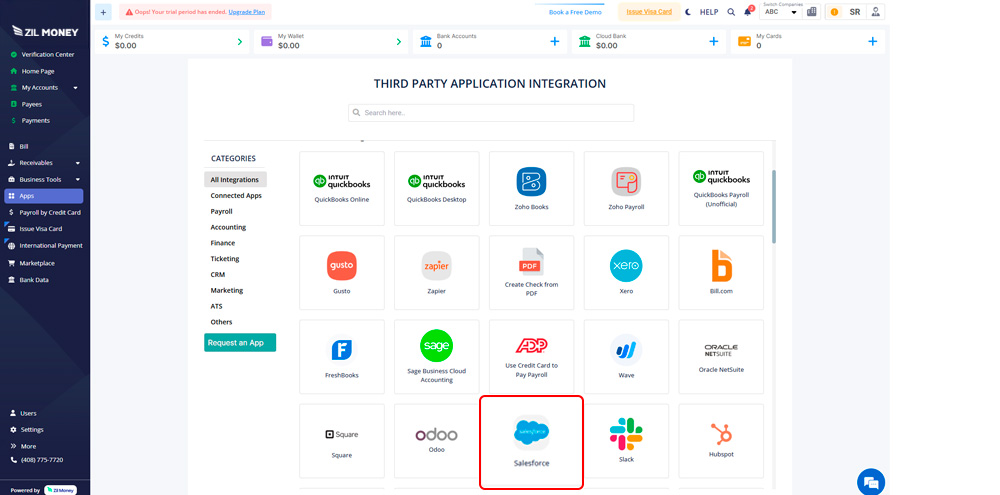Open the Switch Companies ABC dropdown

tap(781, 11)
